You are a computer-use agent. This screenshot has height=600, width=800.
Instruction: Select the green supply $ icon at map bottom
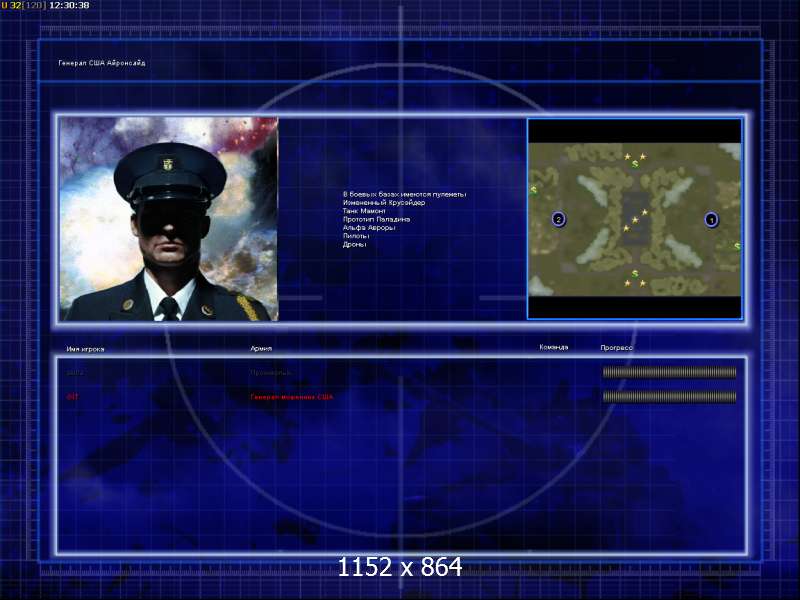(x=635, y=274)
